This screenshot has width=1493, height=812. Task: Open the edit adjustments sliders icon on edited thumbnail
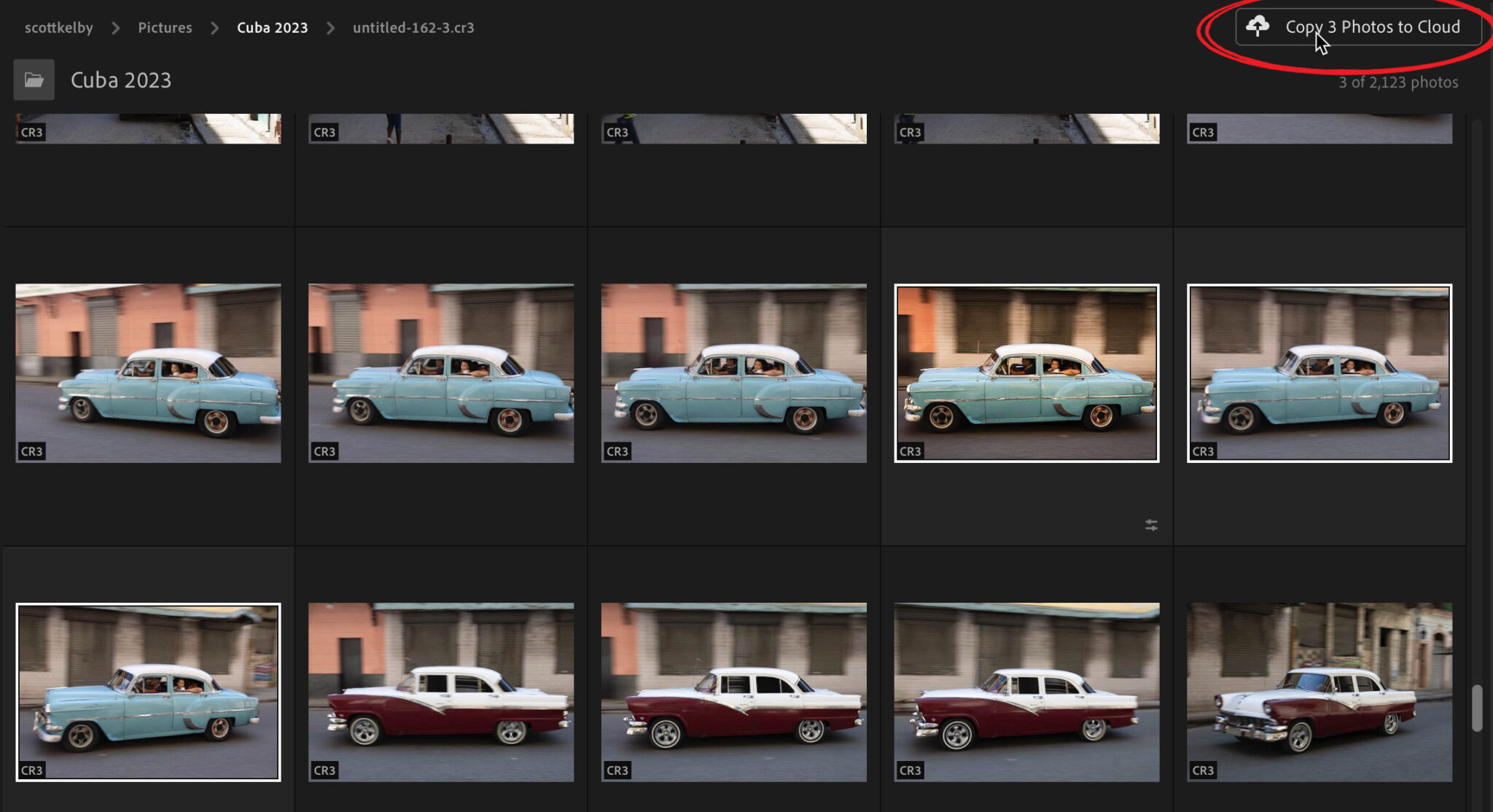click(1152, 524)
